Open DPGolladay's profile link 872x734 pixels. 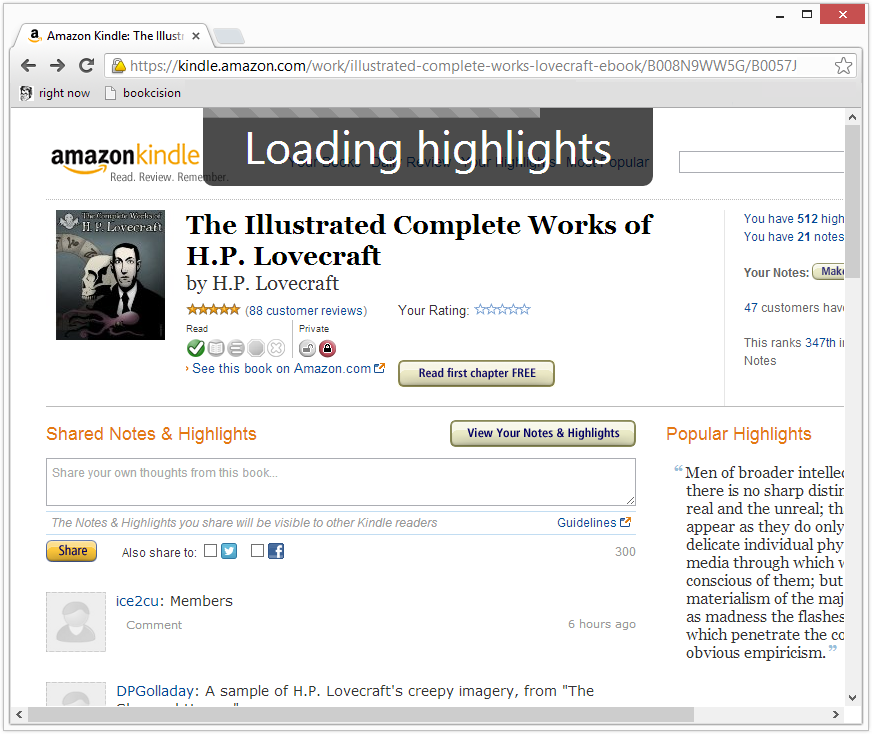click(155, 691)
